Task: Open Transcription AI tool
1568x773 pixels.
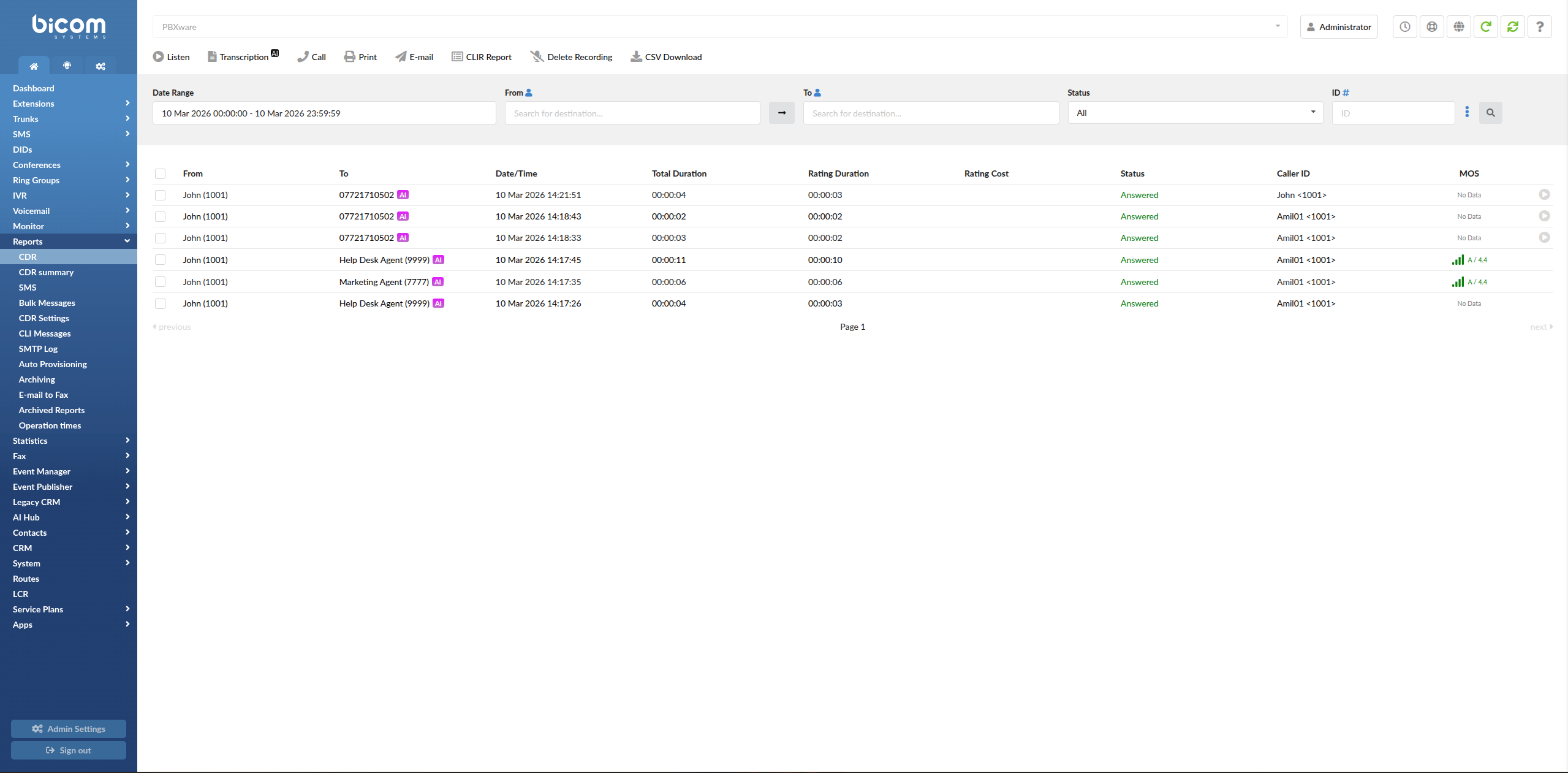Action: click(x=243, y=56)
